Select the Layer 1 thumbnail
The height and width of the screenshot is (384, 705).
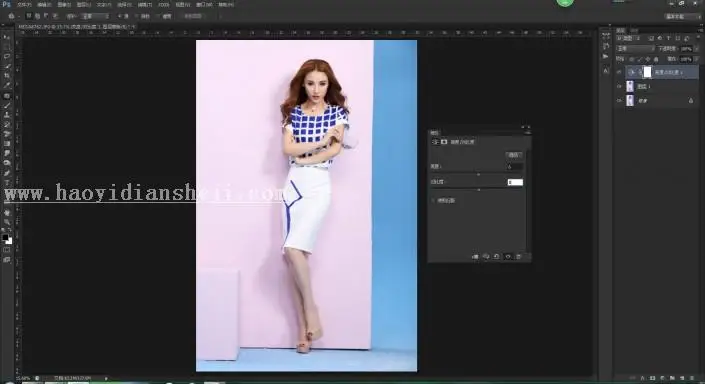[630, 86]
